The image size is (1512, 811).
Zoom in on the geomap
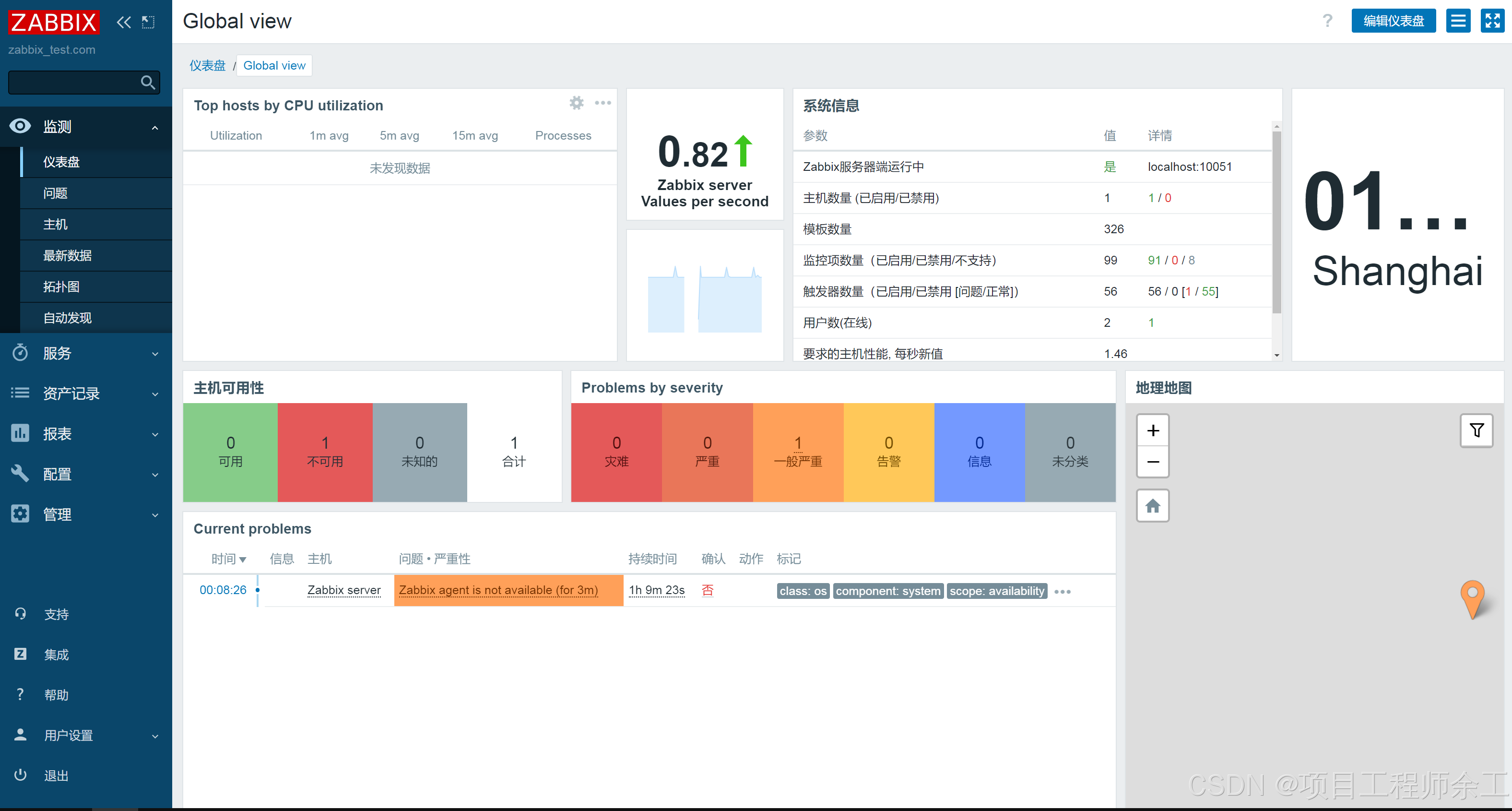(x=1153, y=430)
